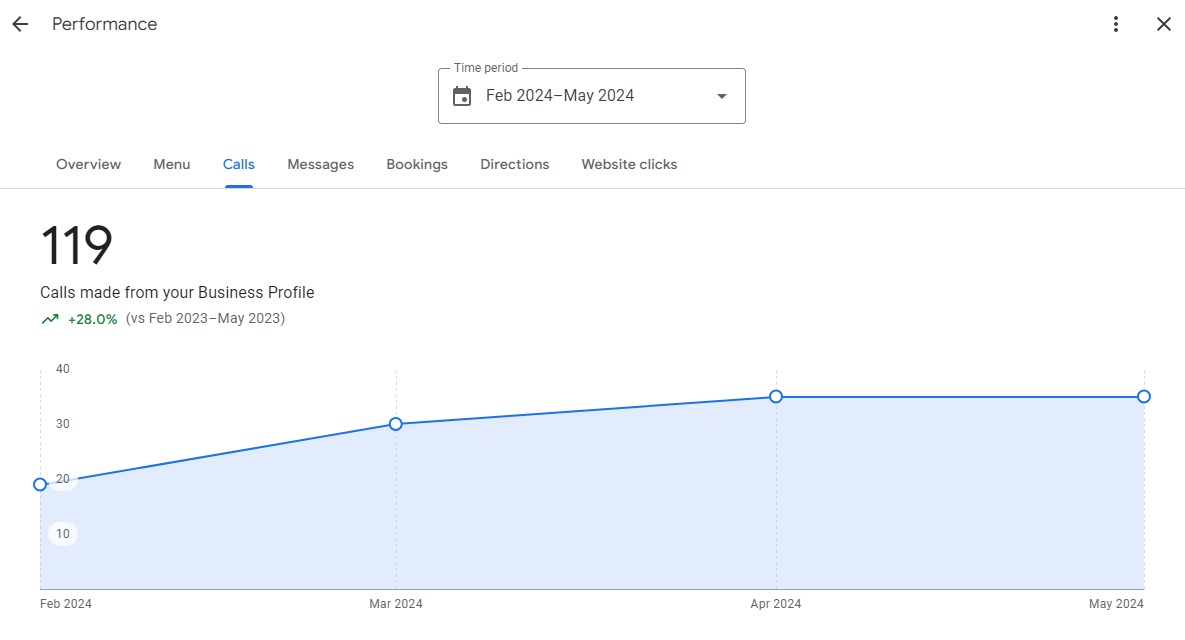
Task: Click the Performance title text
Action: (x=104, y=24)
